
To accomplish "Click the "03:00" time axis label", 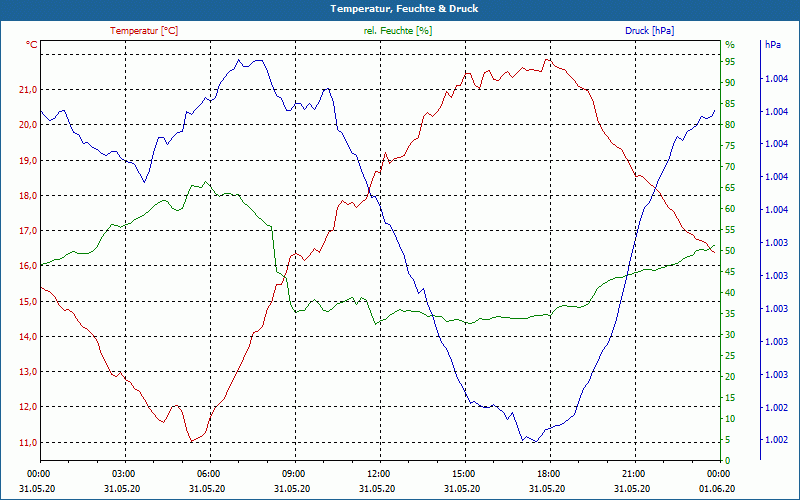I will pos(123,473).
